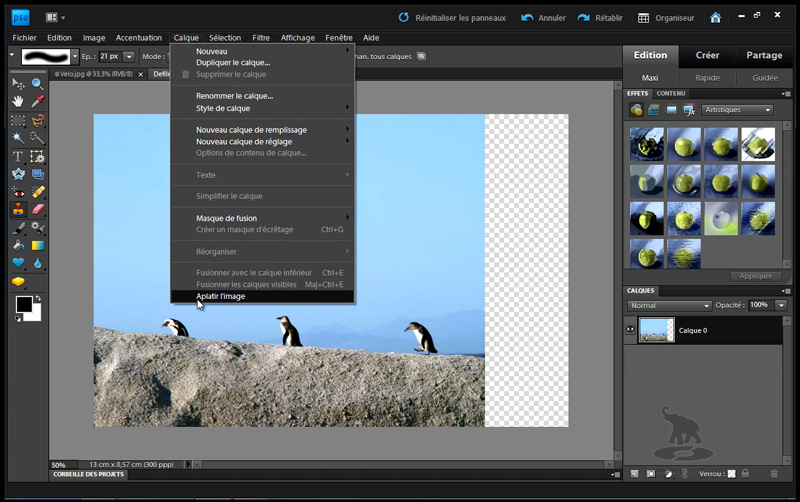Switch to the Partage tab
Viewport: 800px width, 502px height.
tap(764, 55)
